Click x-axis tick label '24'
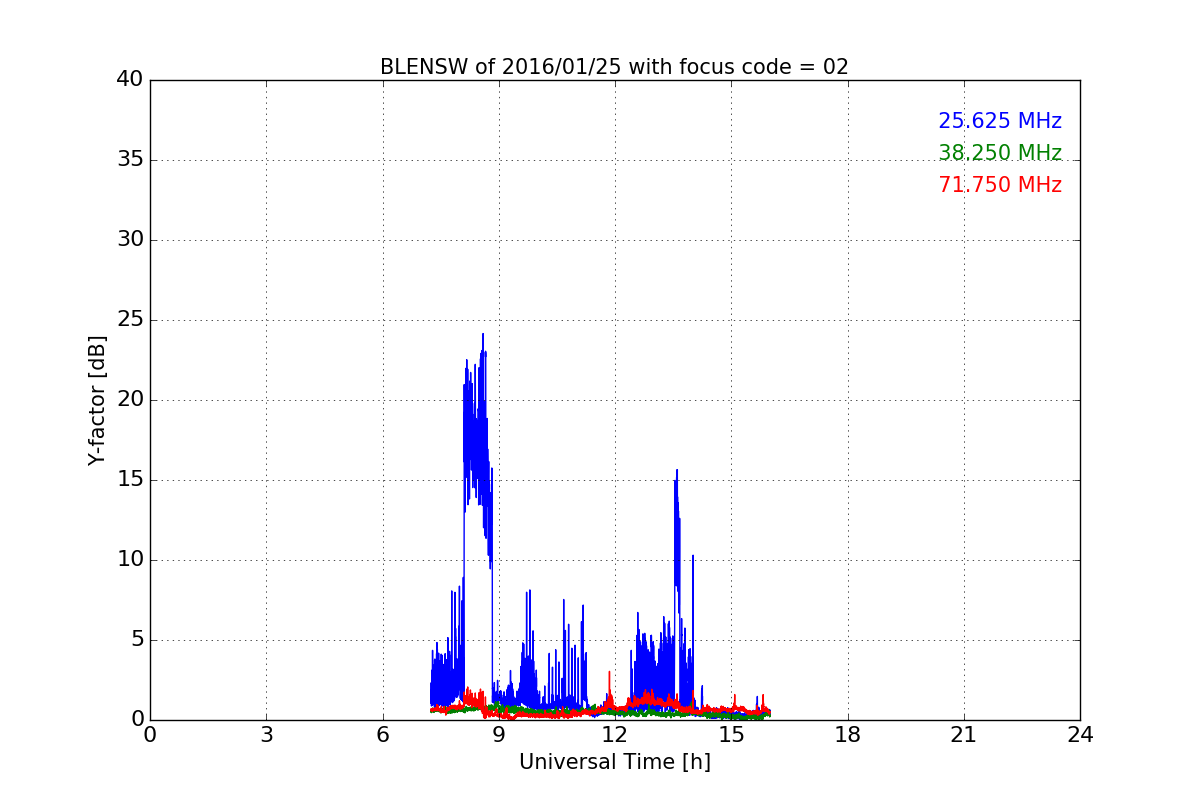 (1080, 735)
